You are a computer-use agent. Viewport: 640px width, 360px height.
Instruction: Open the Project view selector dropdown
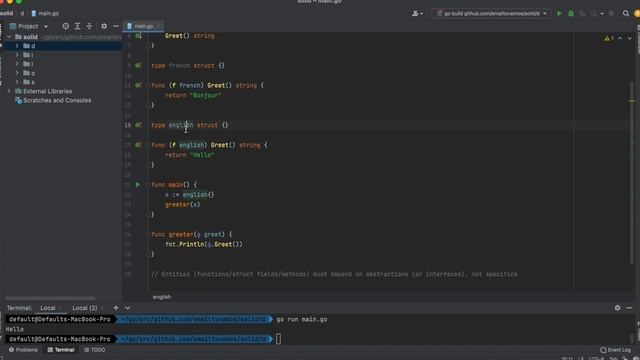tap(29, 26)
